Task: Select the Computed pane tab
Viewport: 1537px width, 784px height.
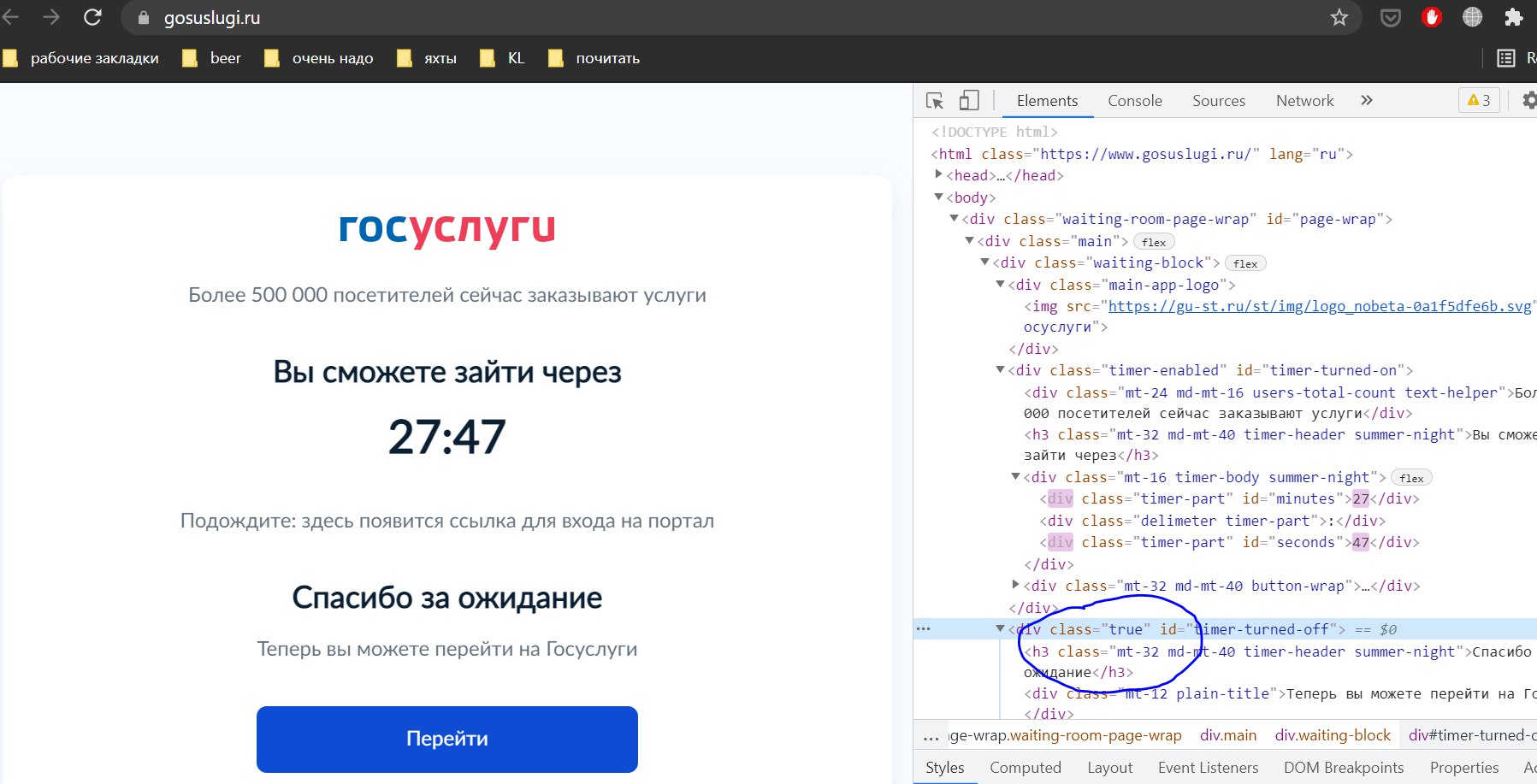Action: [x=1026, y=768]
